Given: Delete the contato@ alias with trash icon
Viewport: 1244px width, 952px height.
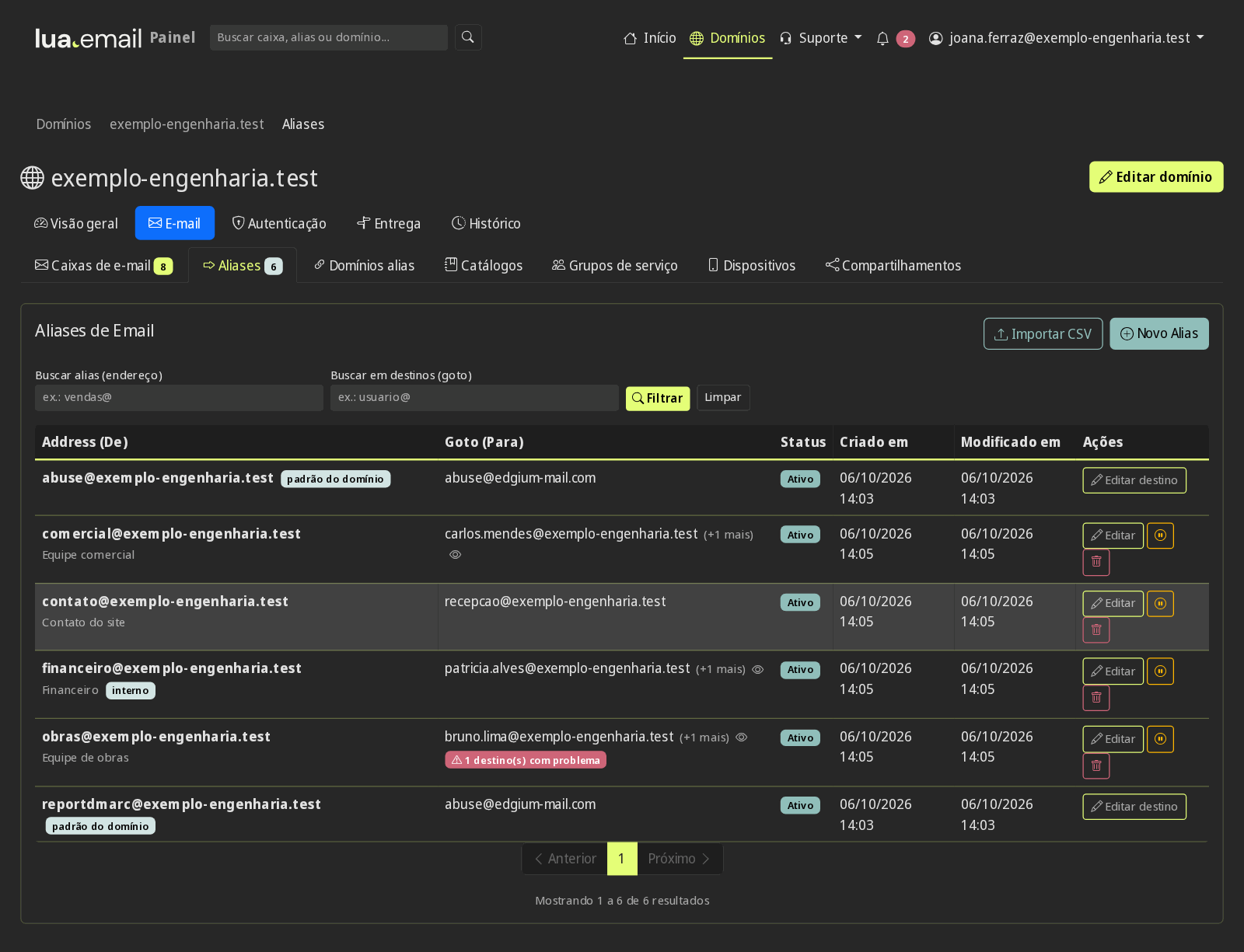Looking at the screenshot, I should pos(1096,629).
